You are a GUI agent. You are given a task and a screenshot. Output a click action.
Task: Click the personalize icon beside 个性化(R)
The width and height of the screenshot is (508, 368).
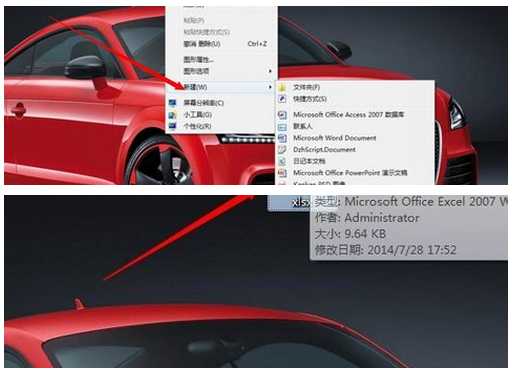pos(172,126)
